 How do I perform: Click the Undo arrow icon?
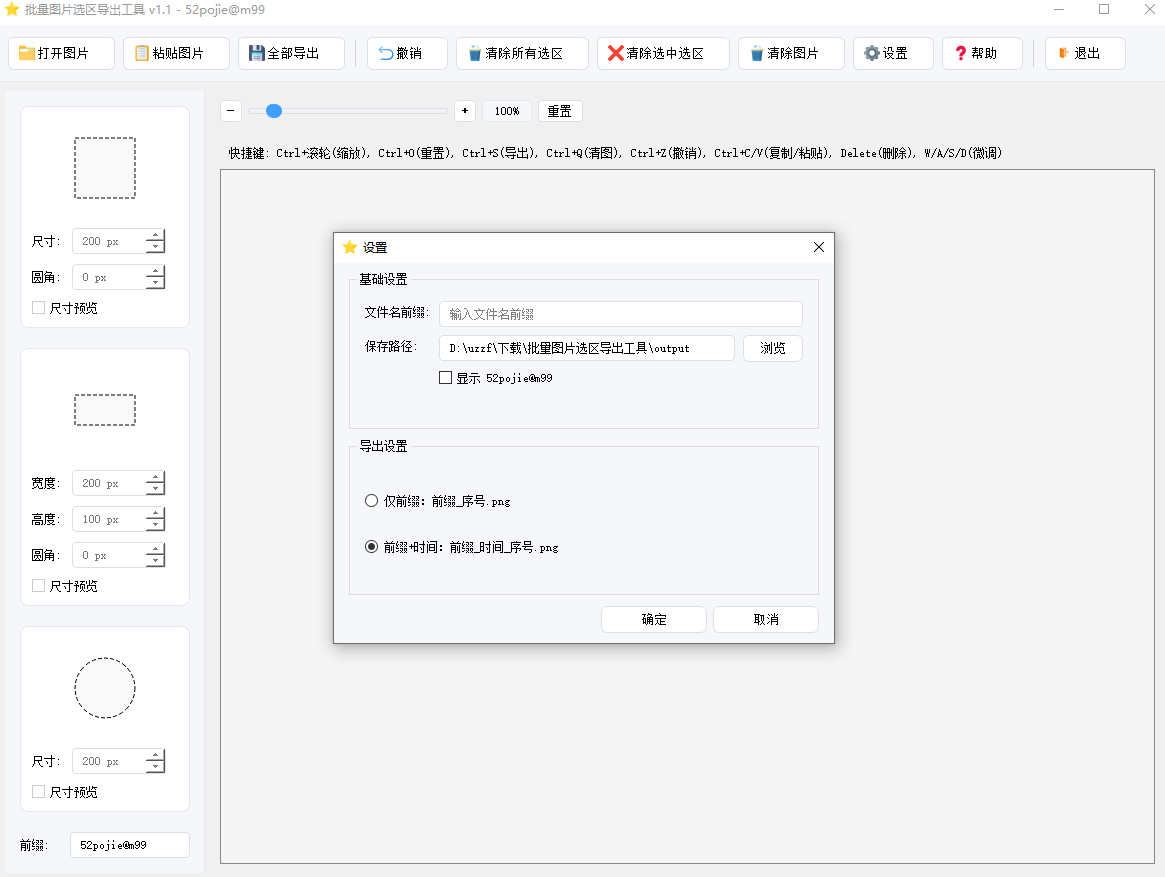tap(386, 54)
